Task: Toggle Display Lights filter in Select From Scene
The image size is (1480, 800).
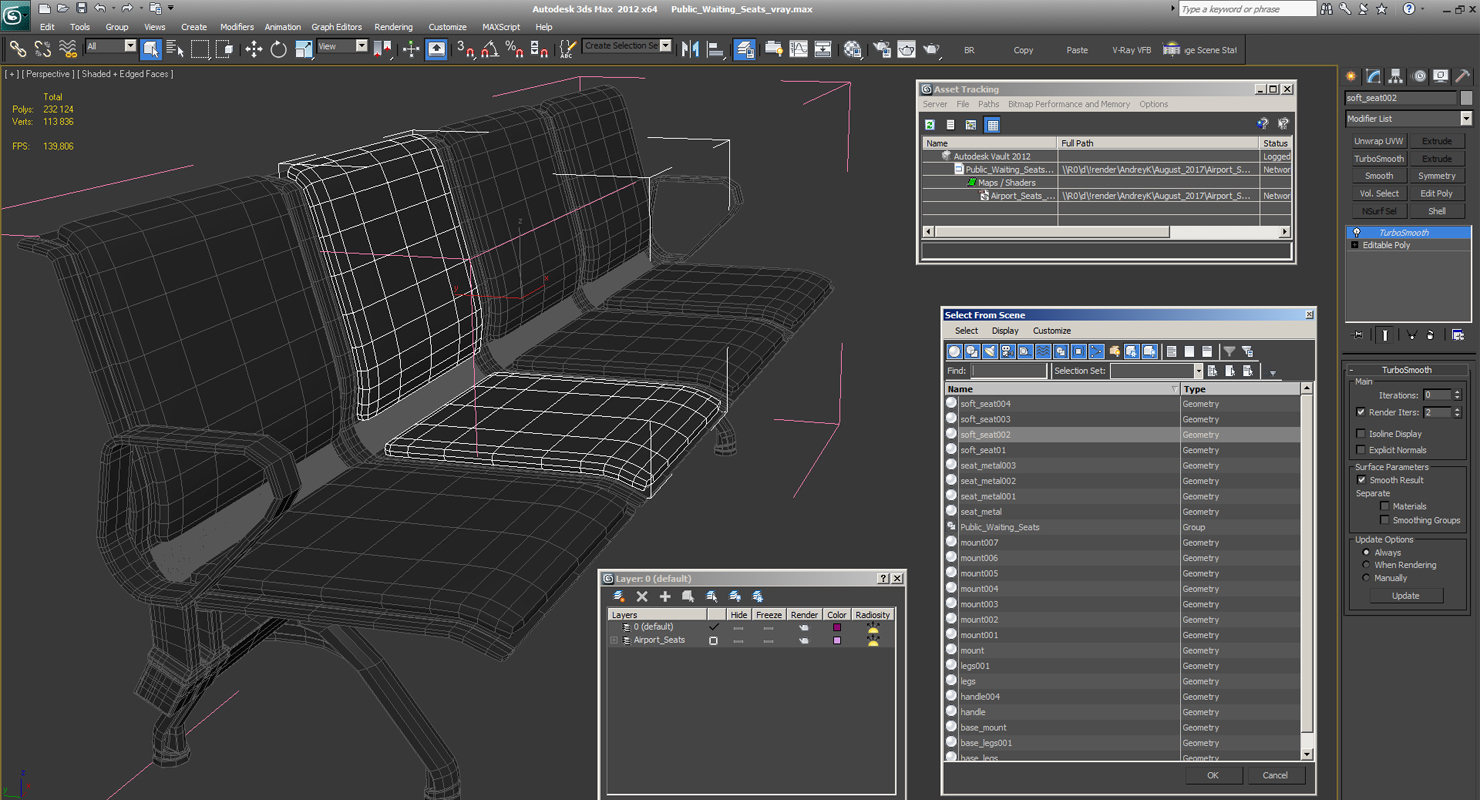Action: pos(990,351)
